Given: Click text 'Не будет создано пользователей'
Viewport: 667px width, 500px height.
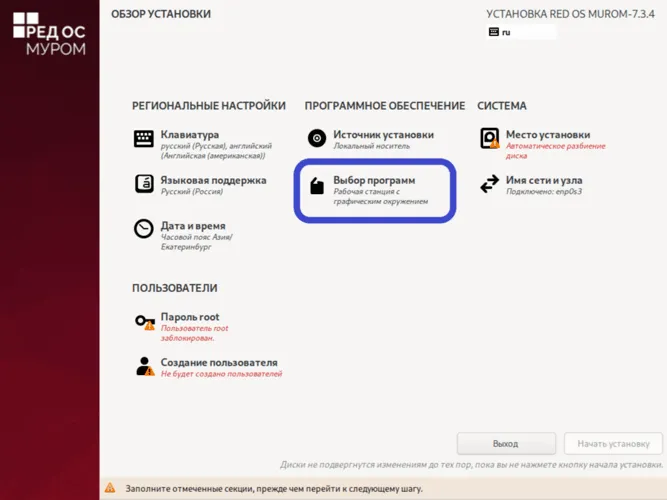Looking at the screenshot, I should 221,374.
